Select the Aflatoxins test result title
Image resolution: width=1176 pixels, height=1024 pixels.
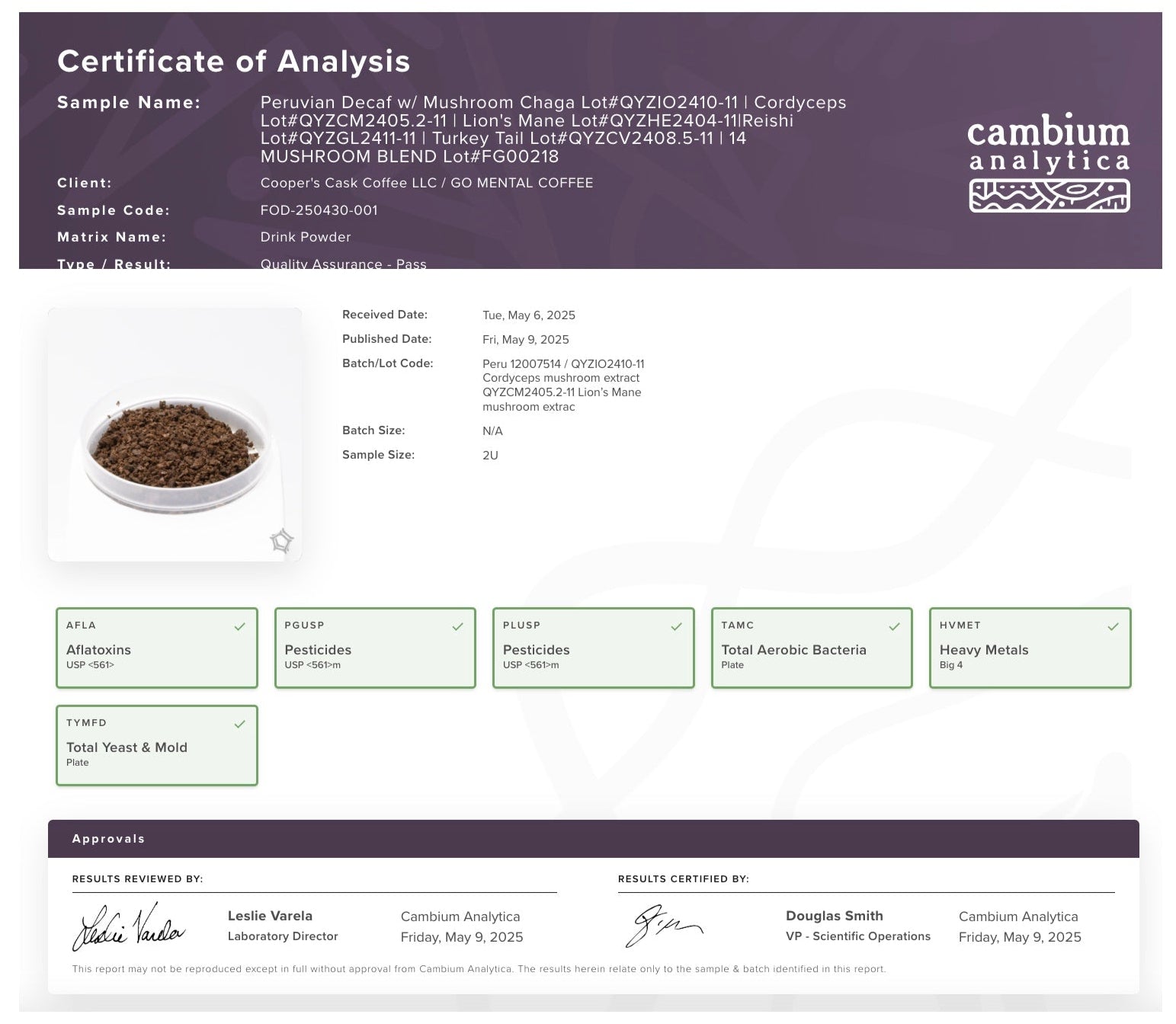[x=98, y=650]
